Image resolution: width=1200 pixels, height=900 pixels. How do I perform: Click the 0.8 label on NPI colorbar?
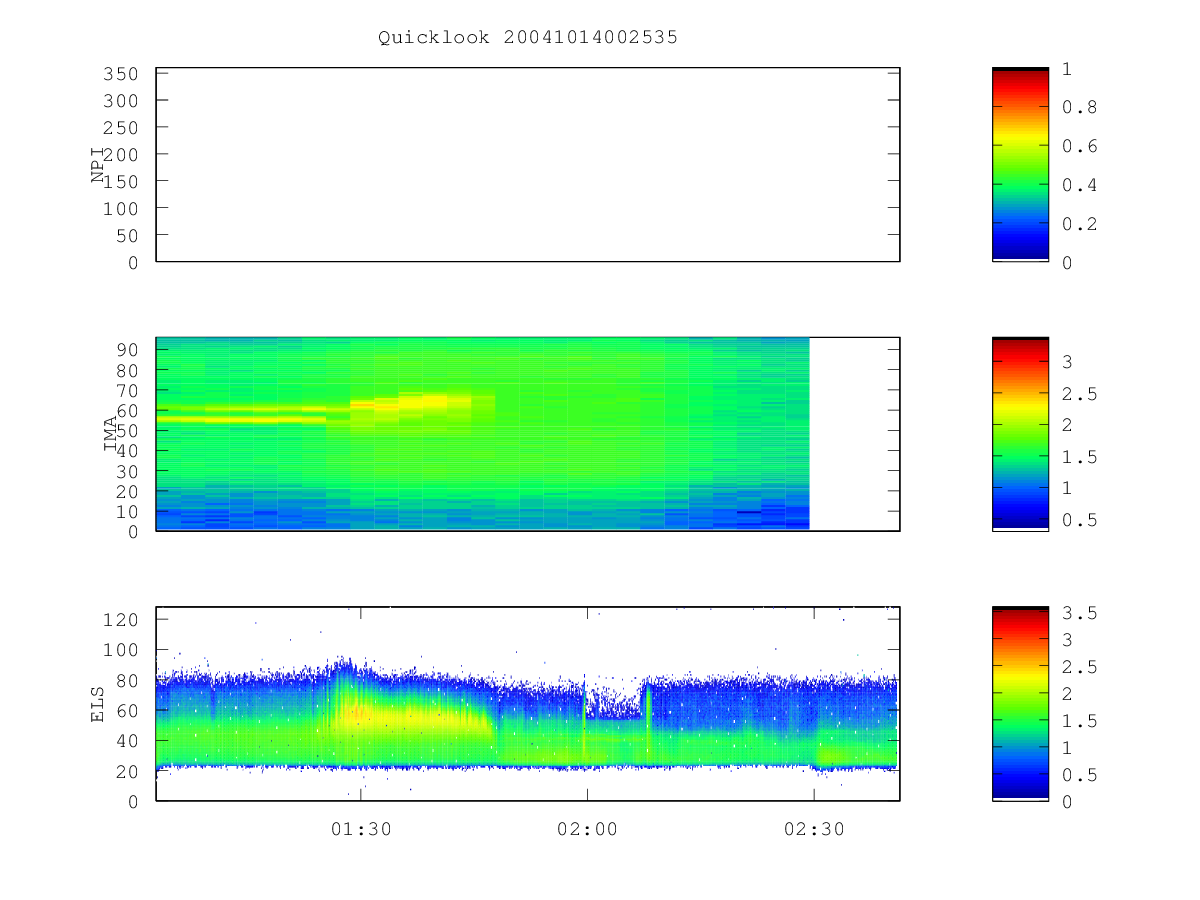click(x=1080, y=108)
